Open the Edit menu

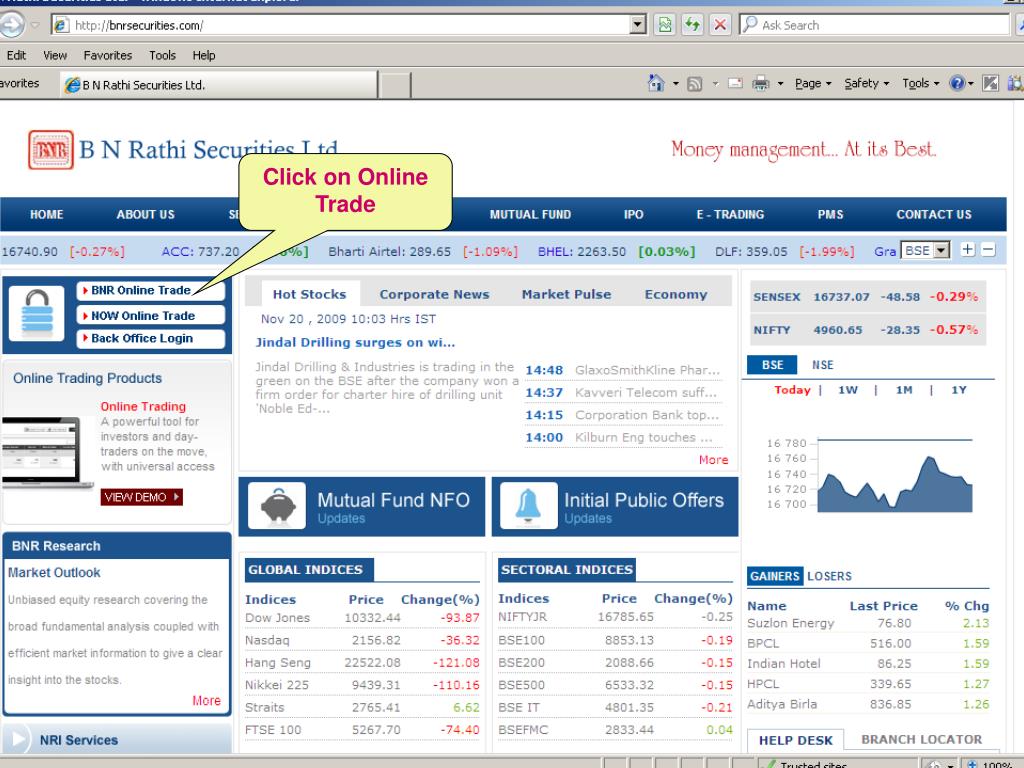[16, 56]
